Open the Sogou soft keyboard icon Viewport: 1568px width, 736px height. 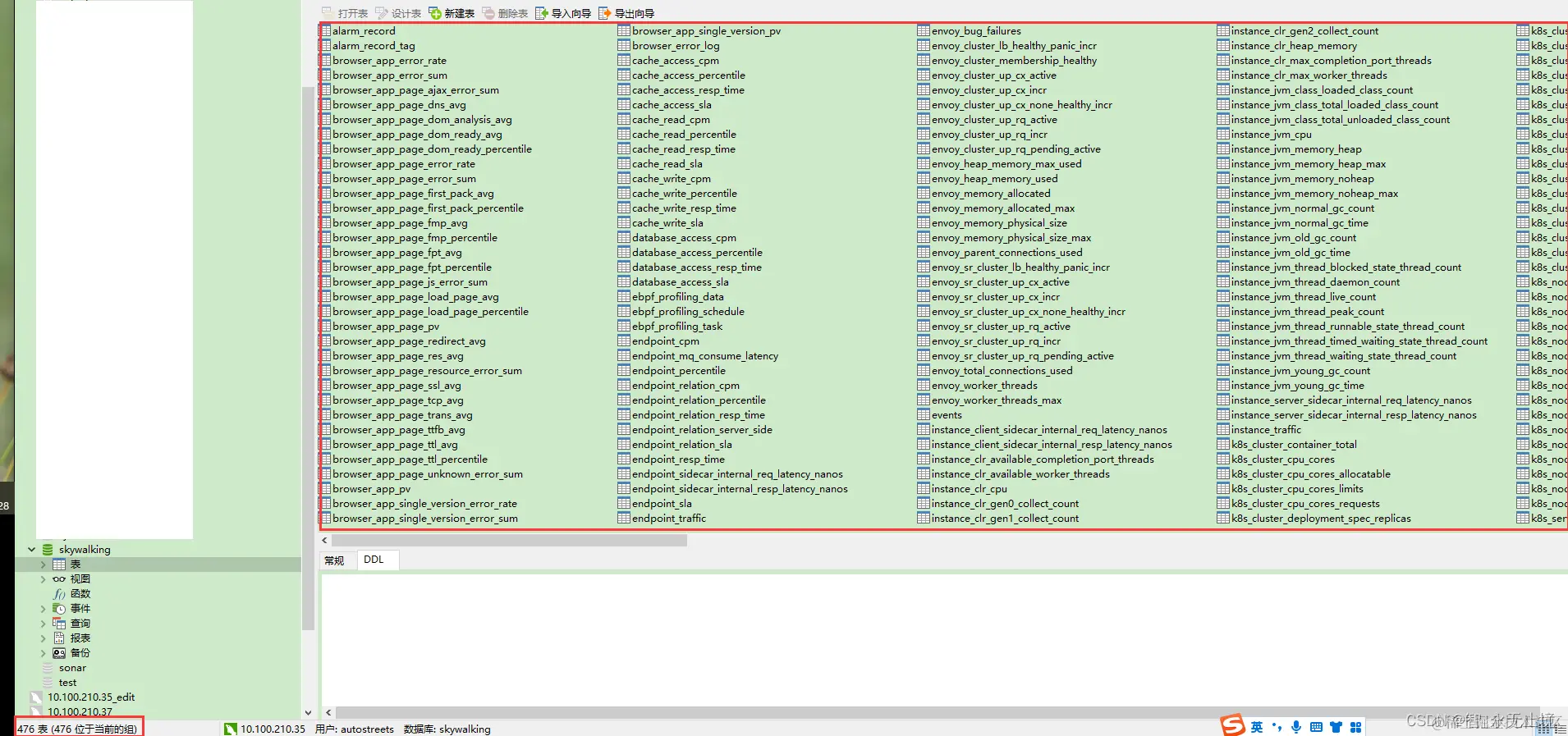pyautogui.click(x=1316, y=727)
